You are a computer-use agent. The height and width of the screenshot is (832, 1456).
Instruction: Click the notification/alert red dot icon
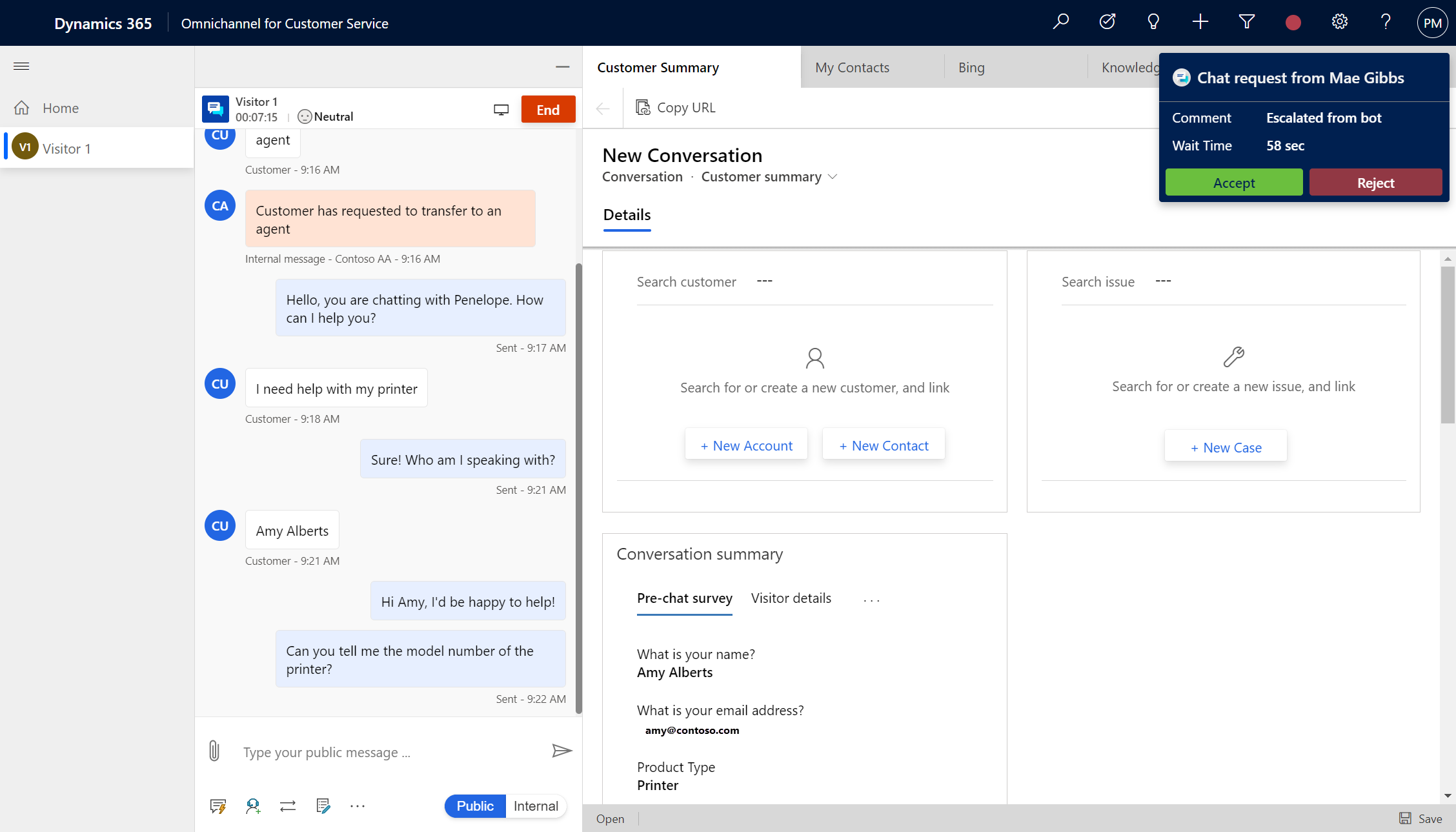click(1293, 23)
